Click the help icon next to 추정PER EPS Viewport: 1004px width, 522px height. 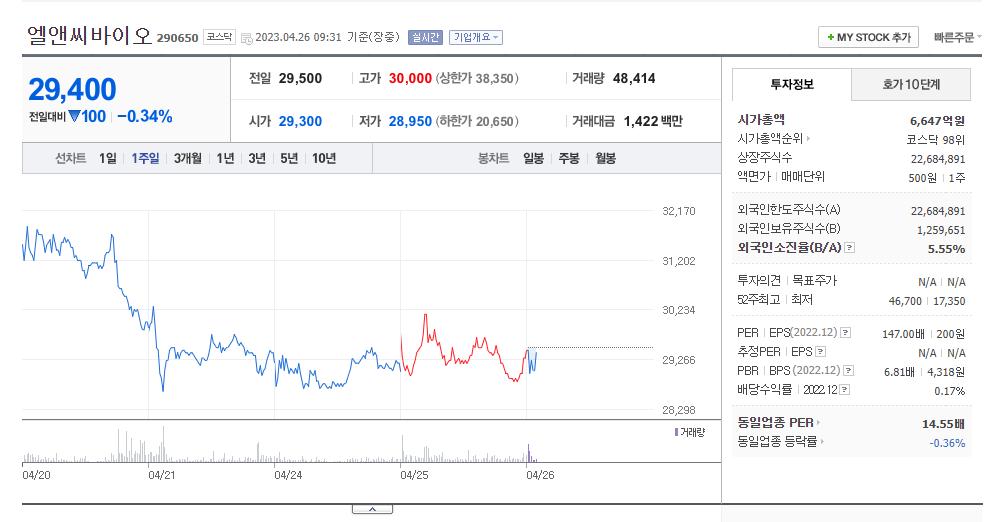tap(820, 352)
